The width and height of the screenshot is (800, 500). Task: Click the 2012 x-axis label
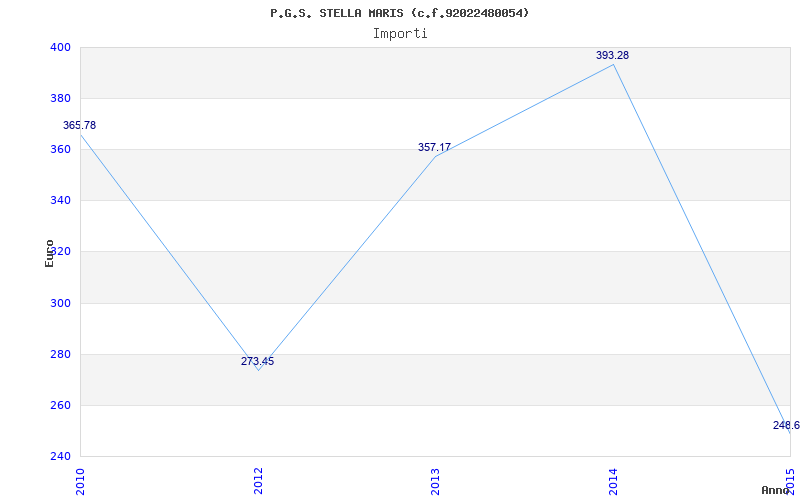[x=258, y=481]
